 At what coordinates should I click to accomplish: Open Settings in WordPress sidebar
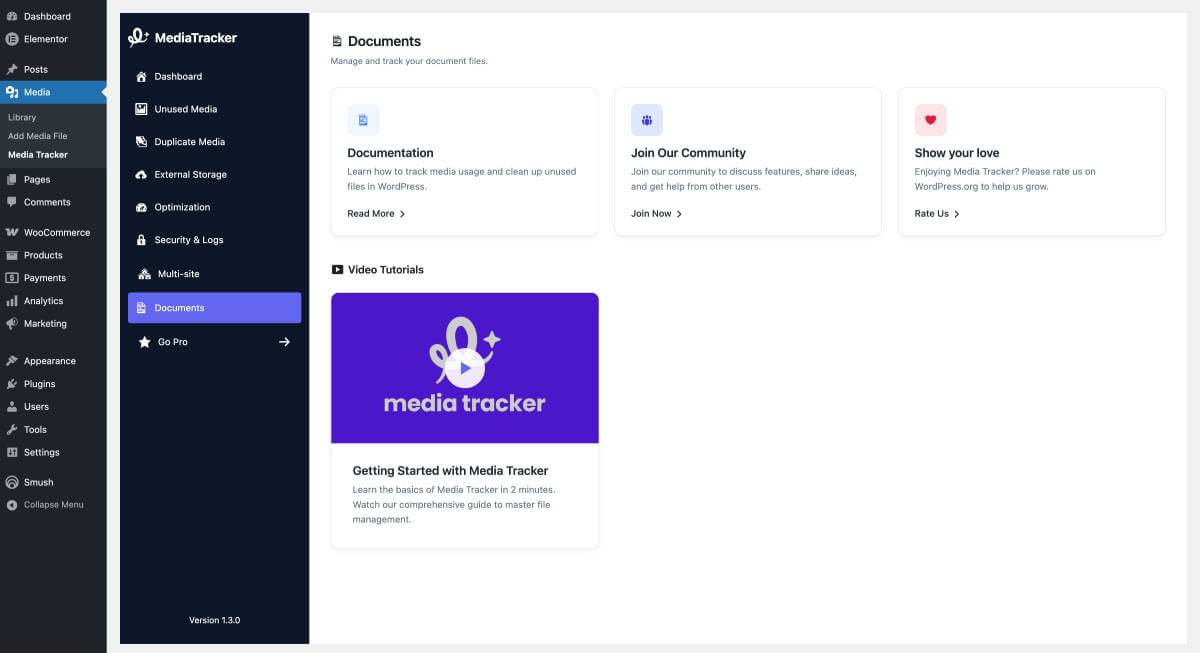point(53,452)
